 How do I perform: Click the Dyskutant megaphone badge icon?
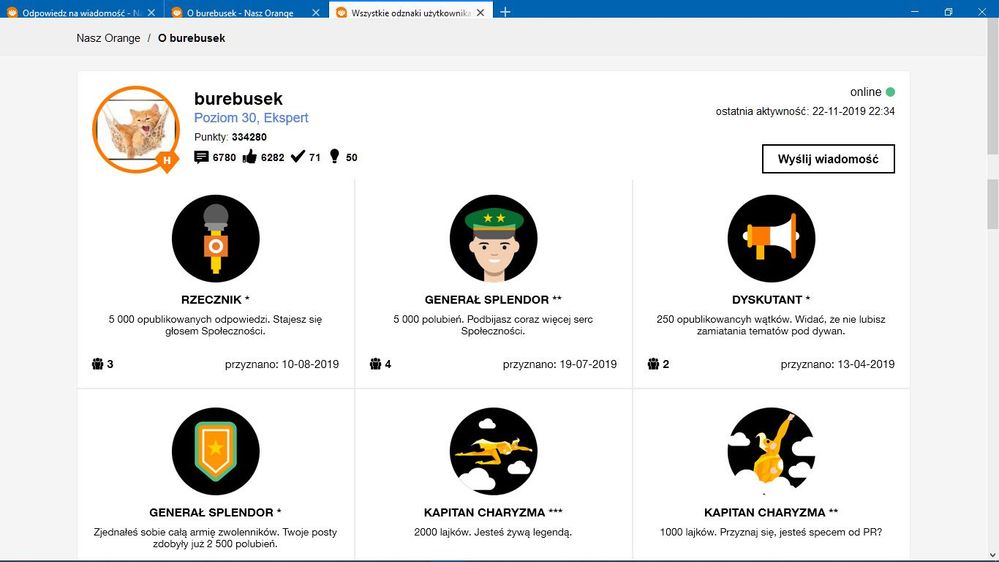771,238
